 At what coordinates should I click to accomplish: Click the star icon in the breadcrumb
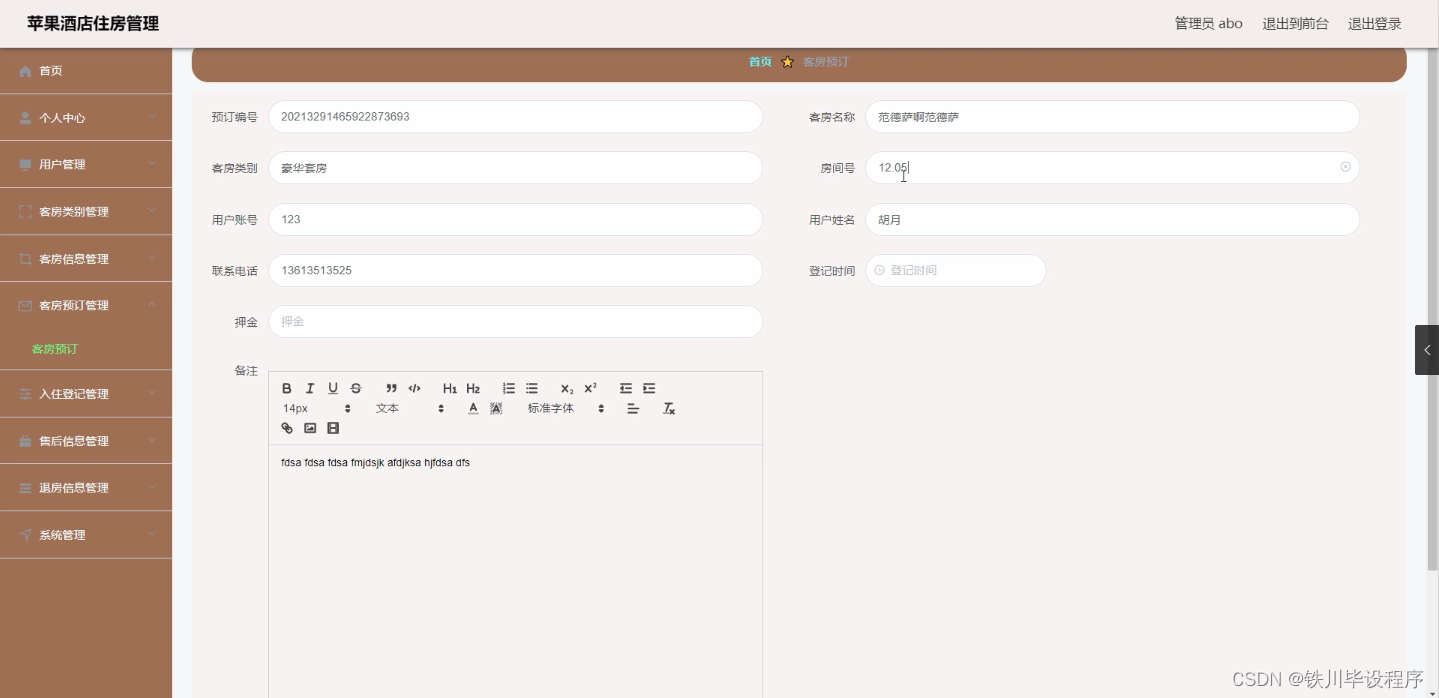coord(787,62)
